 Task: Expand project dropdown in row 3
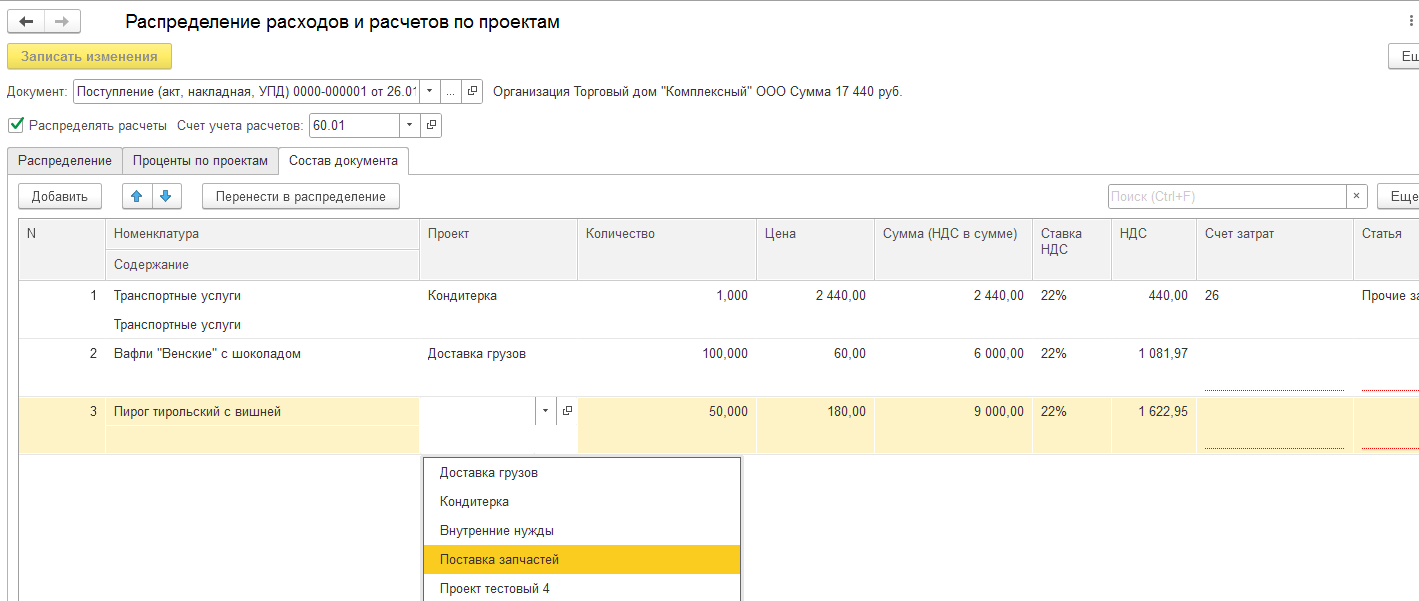tap(545, 411)
